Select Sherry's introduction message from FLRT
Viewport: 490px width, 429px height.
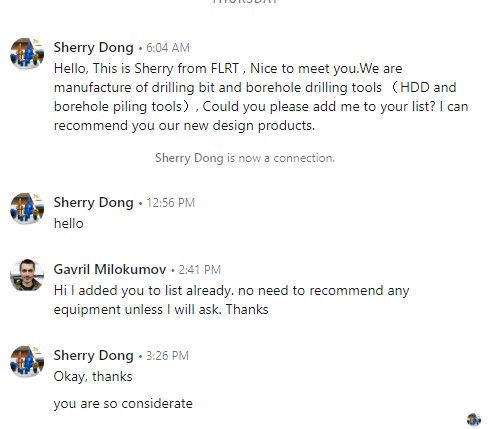pyautogui.click(x=261, y=97)
